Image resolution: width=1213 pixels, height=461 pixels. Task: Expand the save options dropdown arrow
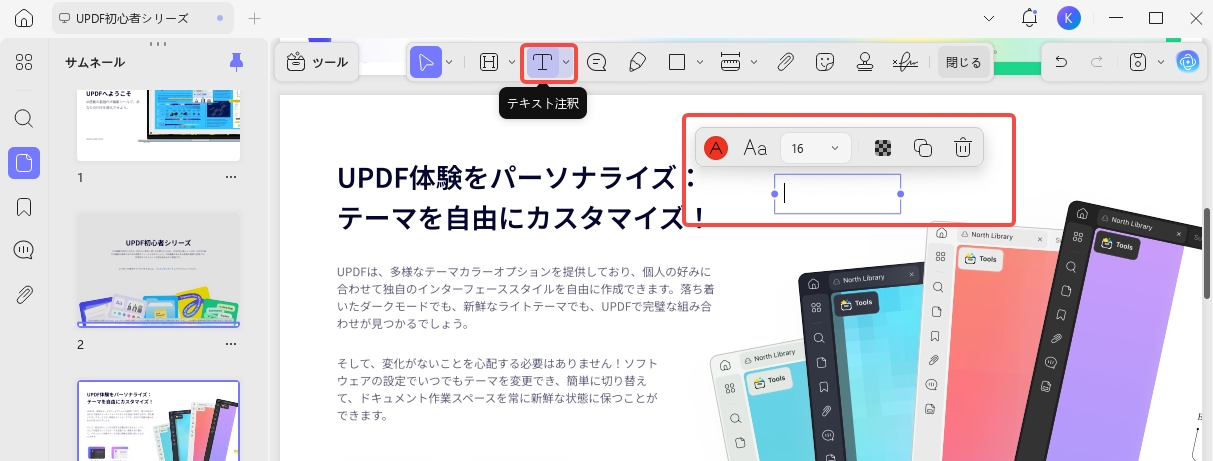coord(1160,62)
